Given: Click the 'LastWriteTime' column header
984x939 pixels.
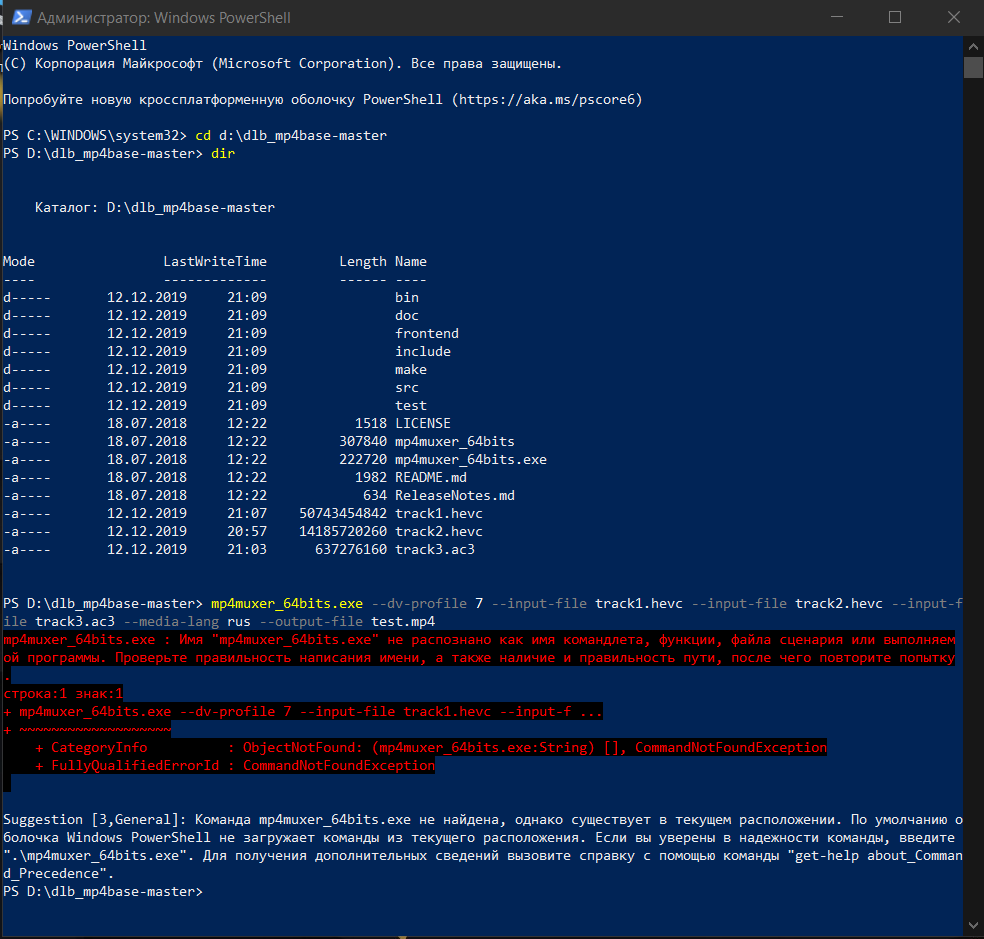Looking at the screenshot, I should (214, 262).
